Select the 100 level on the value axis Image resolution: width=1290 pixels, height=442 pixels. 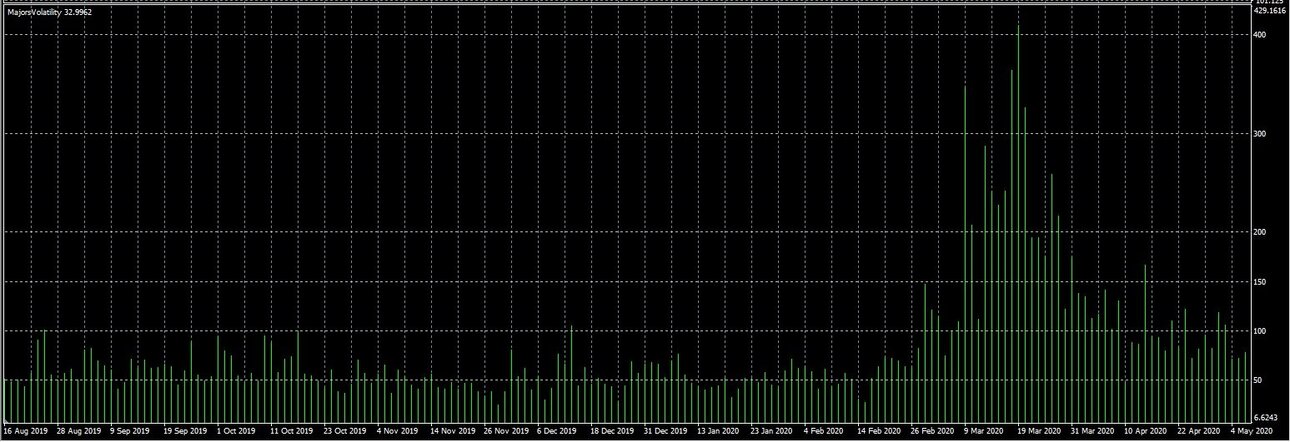pyautogui.click(x=1259, y=331)
